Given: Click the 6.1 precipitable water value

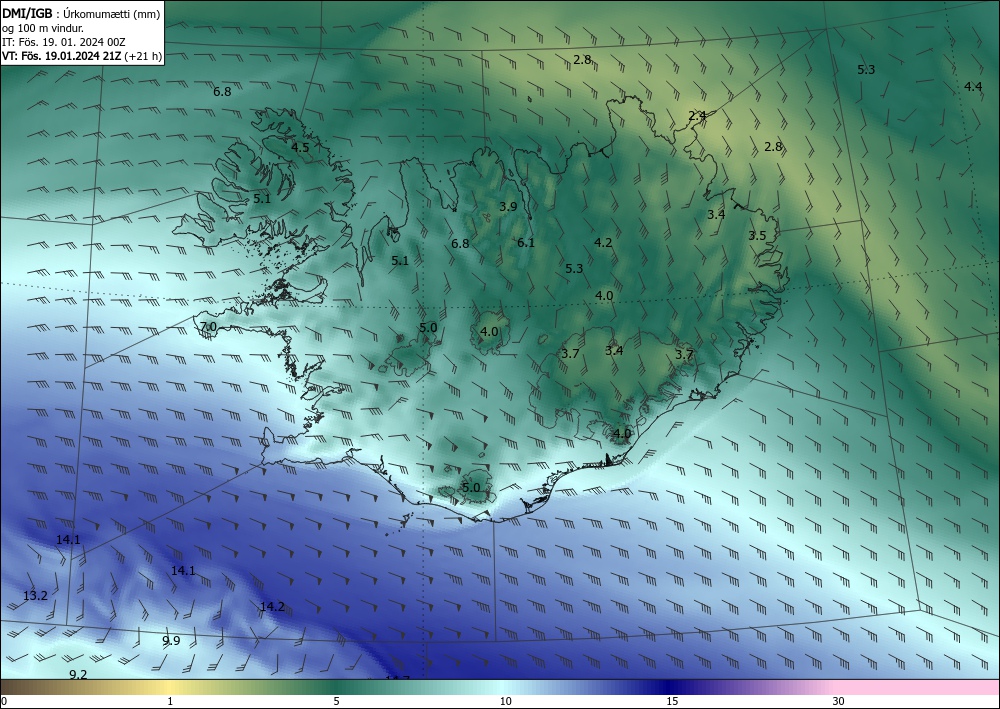Looking at the screenshot, I should click(526, 242).
